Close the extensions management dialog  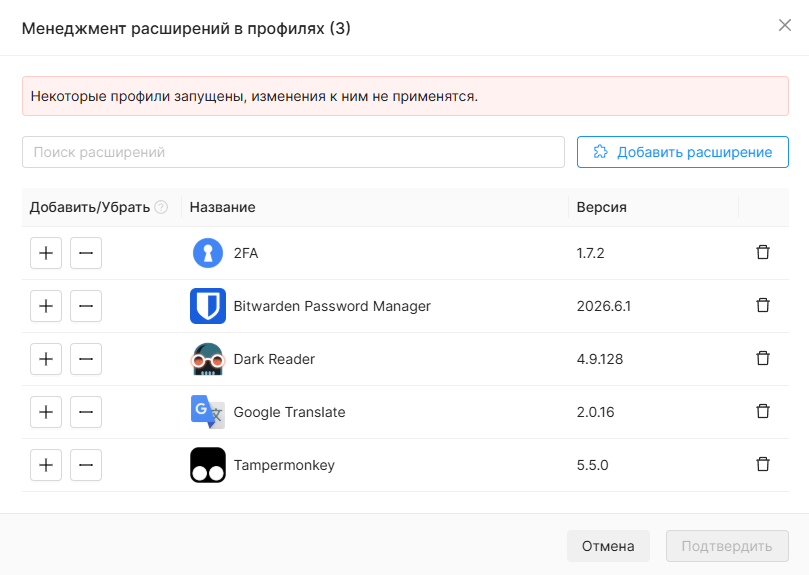pos(785,25)
